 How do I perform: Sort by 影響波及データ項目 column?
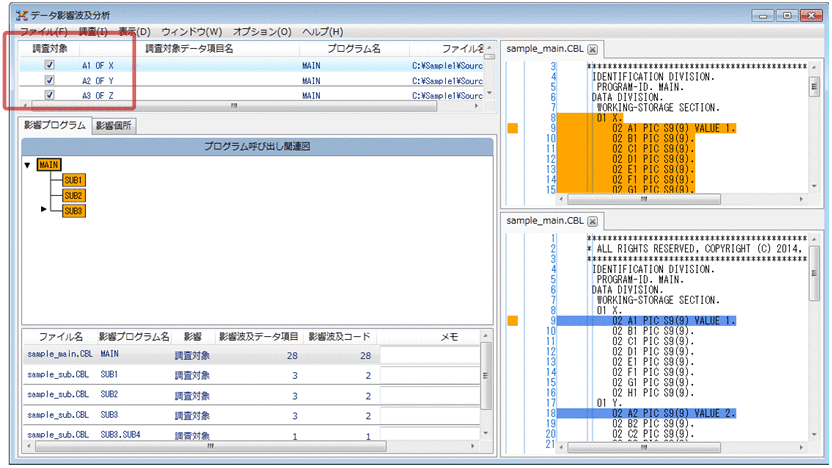pos(258,337)
